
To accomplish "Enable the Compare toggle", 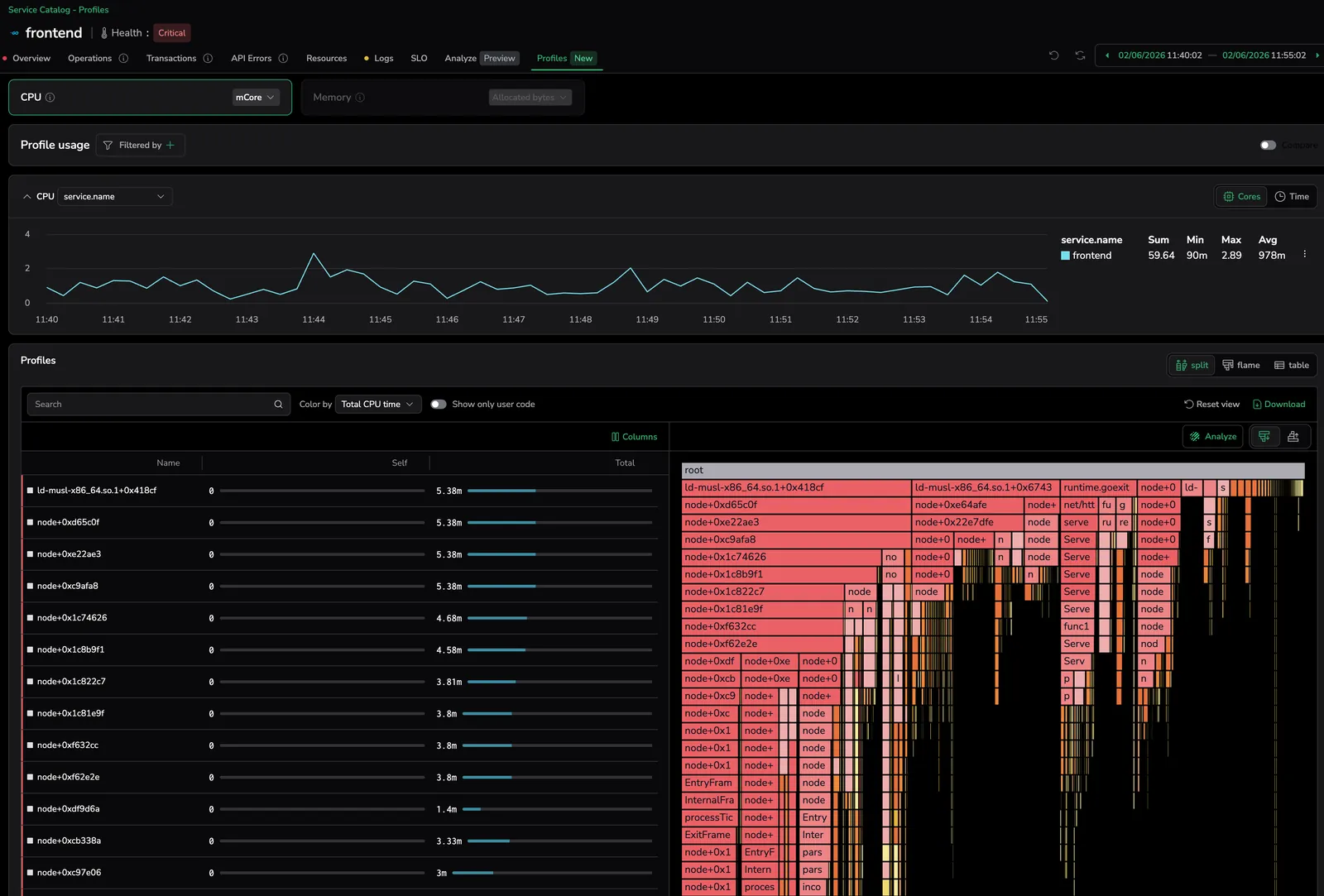I will (1268, 145).
